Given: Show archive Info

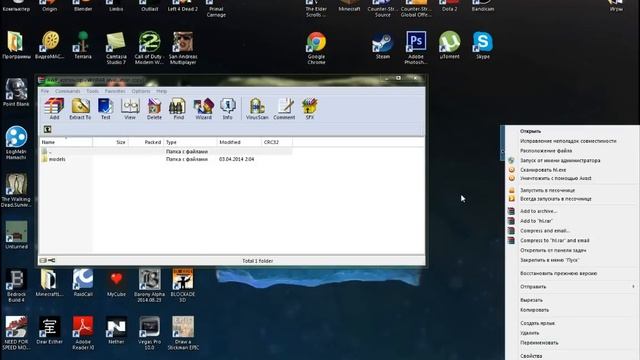Looking at the screenshot, I should tap(227, 109).
